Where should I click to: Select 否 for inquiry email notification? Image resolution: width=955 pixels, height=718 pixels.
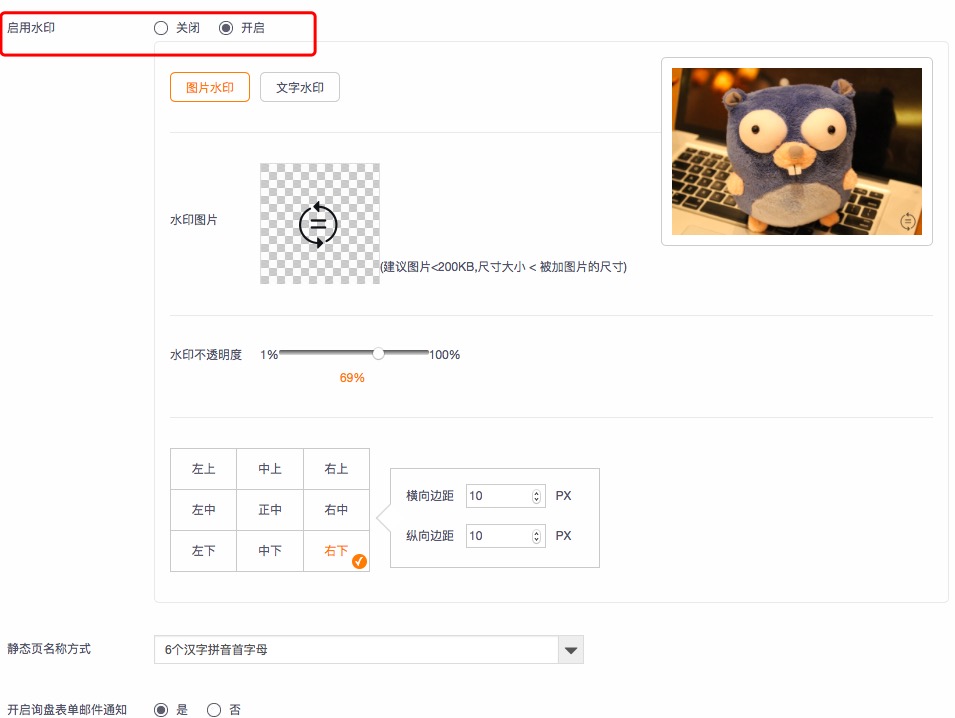click(214, 710)
